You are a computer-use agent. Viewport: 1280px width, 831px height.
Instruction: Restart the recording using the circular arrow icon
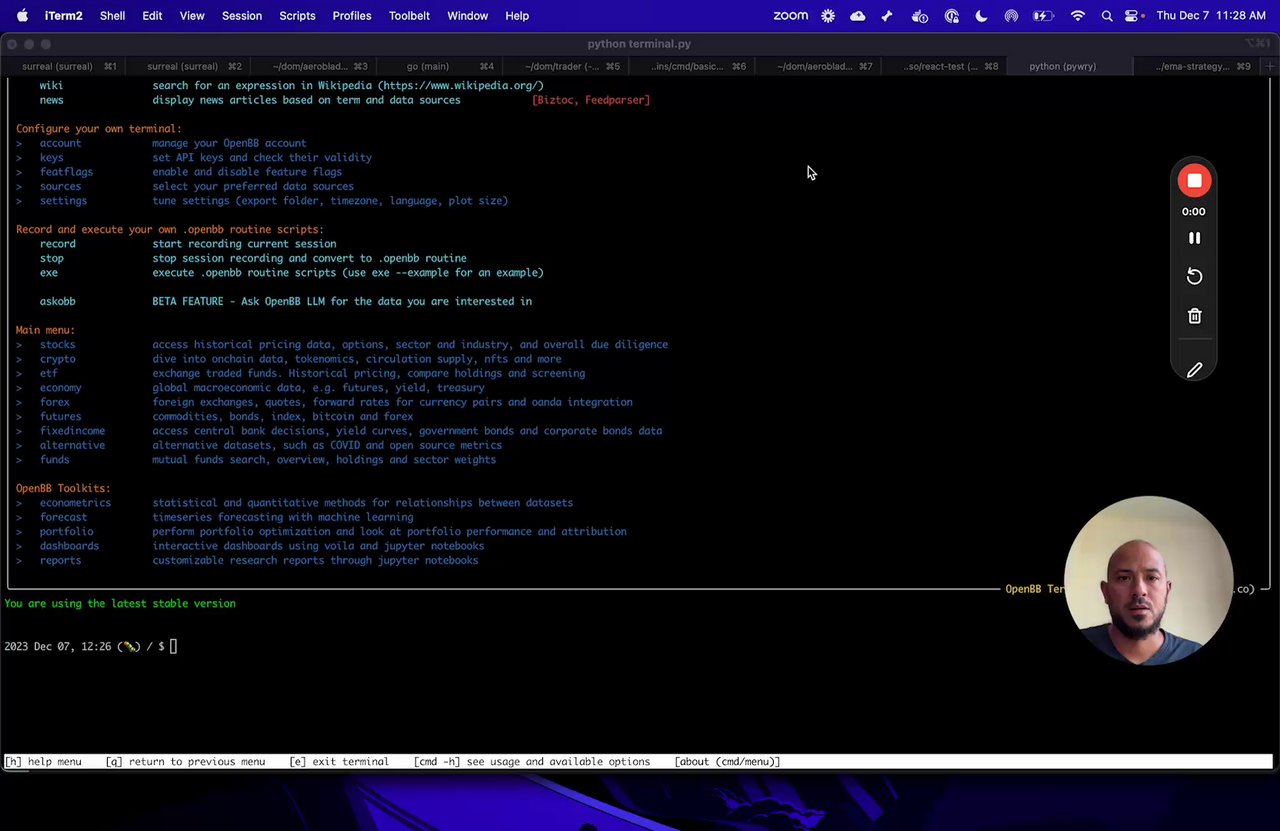coord(1194,276)
